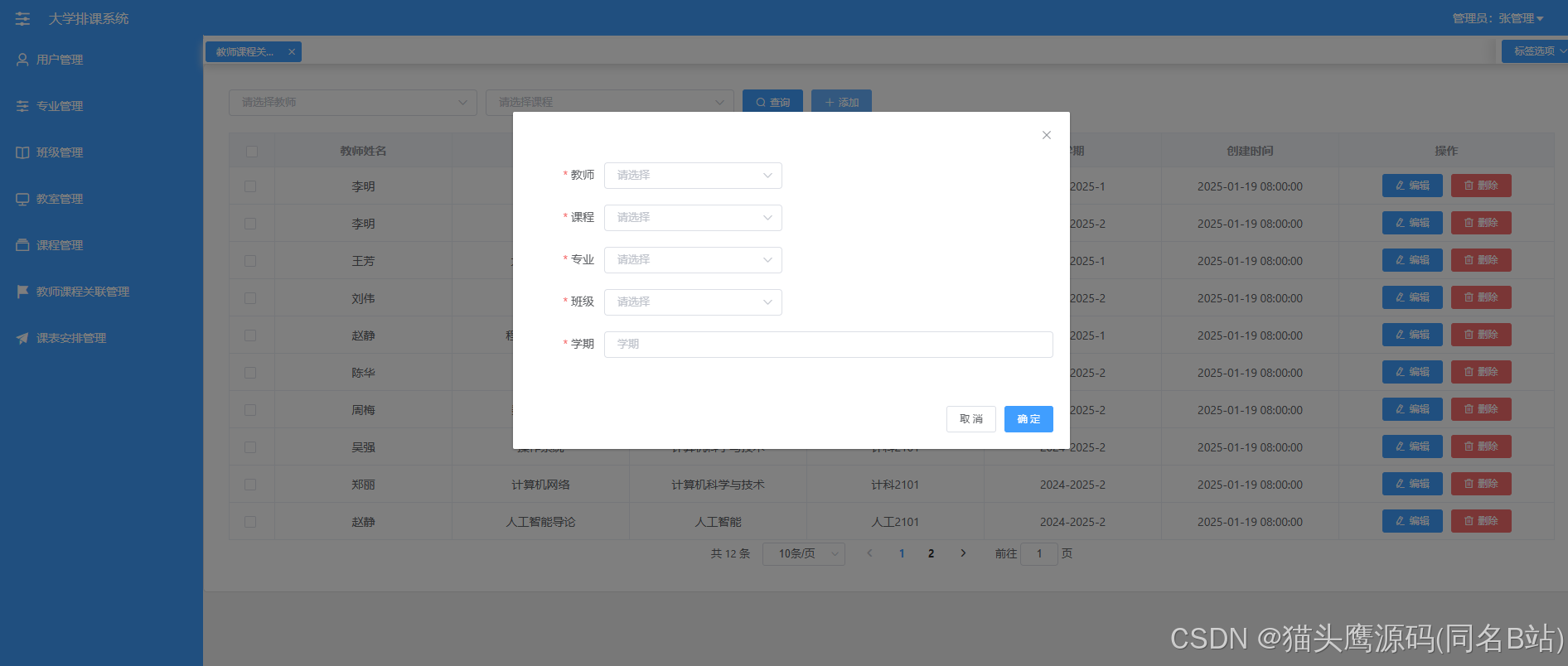The width and height of the screenshot is (1568, 666).
Task: Open the 教师 dropdown in the dialog
Action: pyautogui.click(x=693, y=176)
